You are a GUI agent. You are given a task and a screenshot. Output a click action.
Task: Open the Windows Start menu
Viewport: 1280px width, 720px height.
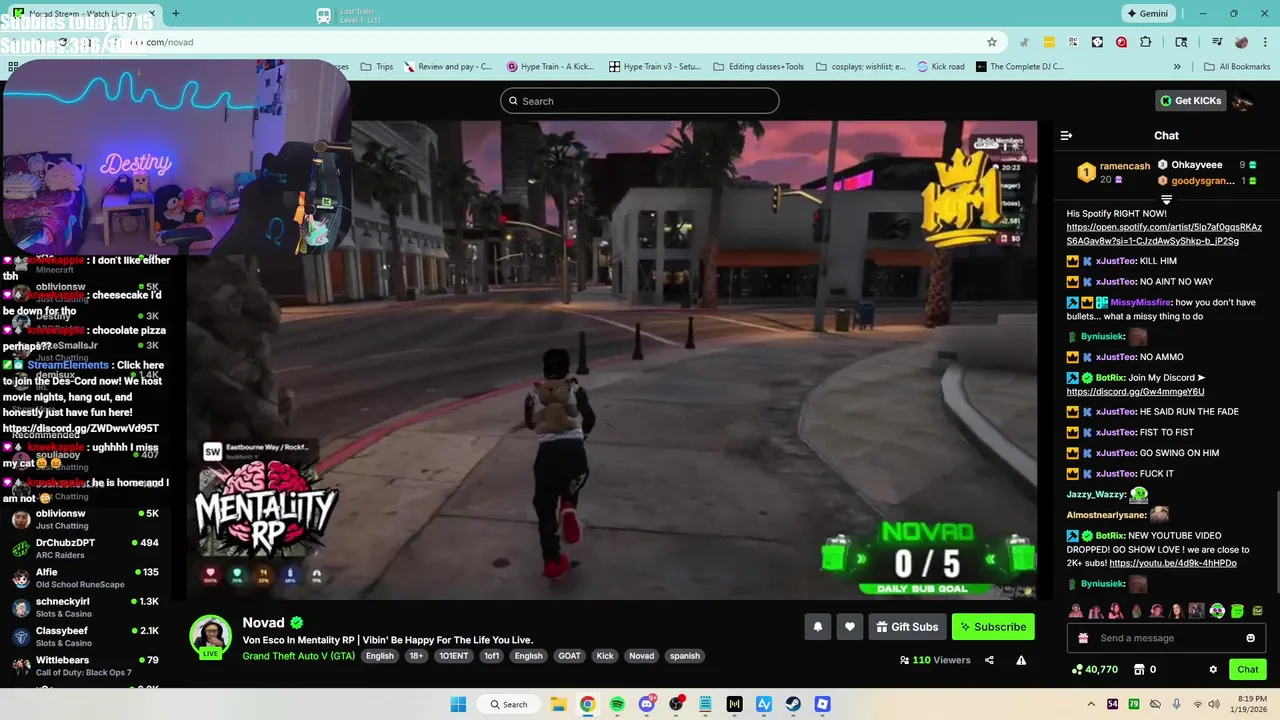(x=458, y=704)
